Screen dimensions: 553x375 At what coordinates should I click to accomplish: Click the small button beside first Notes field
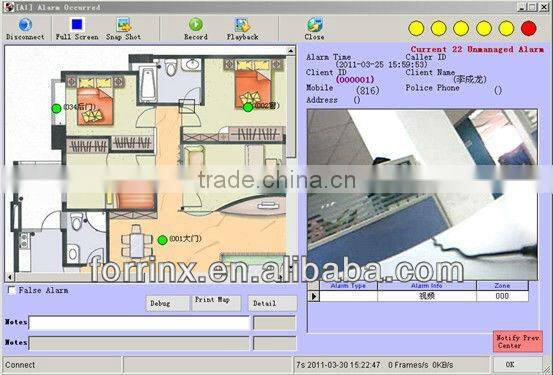pos(274,323)
